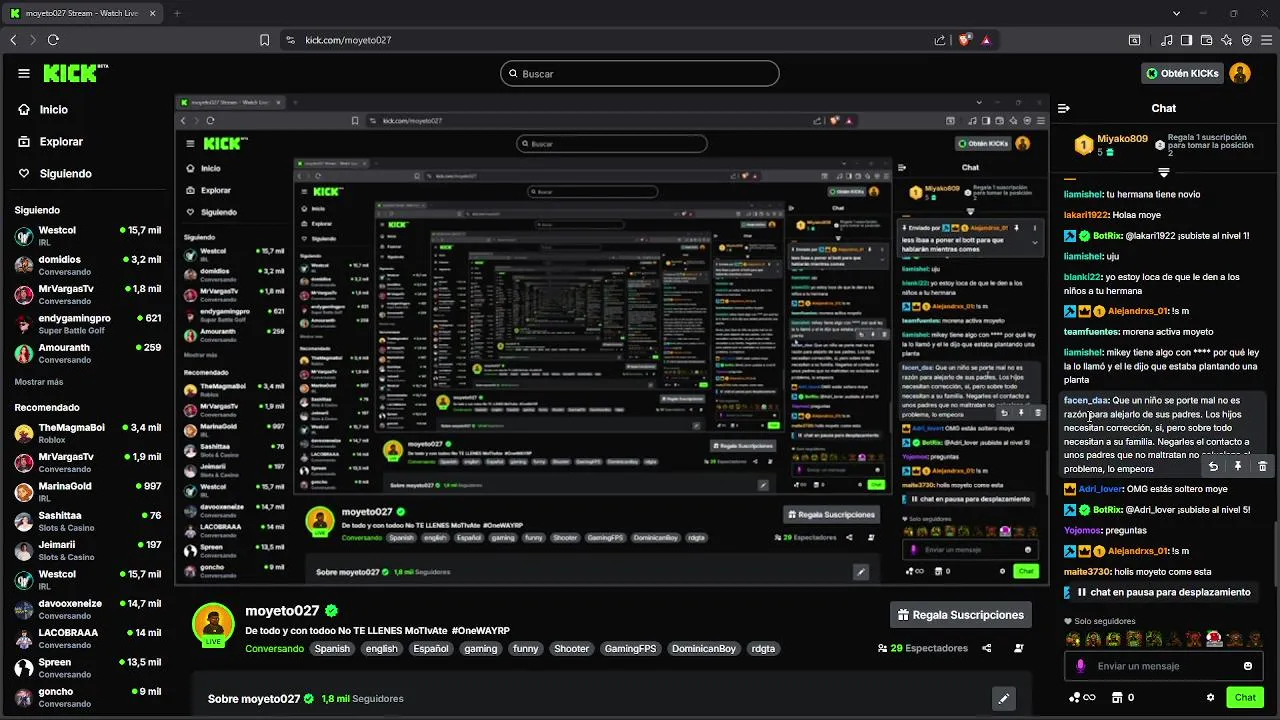
Task: Click the Regala Suscripciones button
Action: [x=960, y=615]
